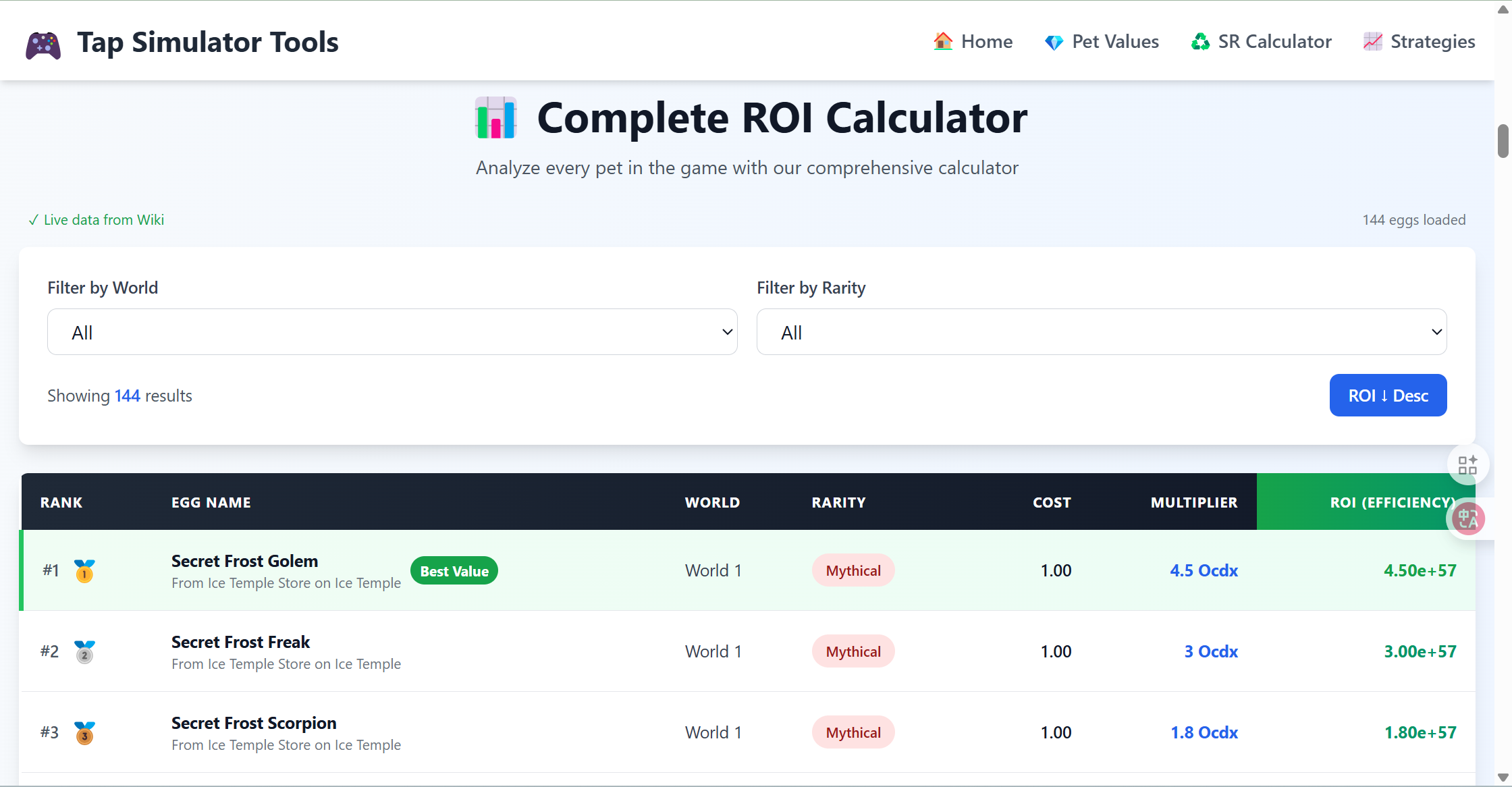Toggle ROI sort order via the Desc button
The width and height of the screenshot is (1512, 787).
click(x=1388, y=395)
